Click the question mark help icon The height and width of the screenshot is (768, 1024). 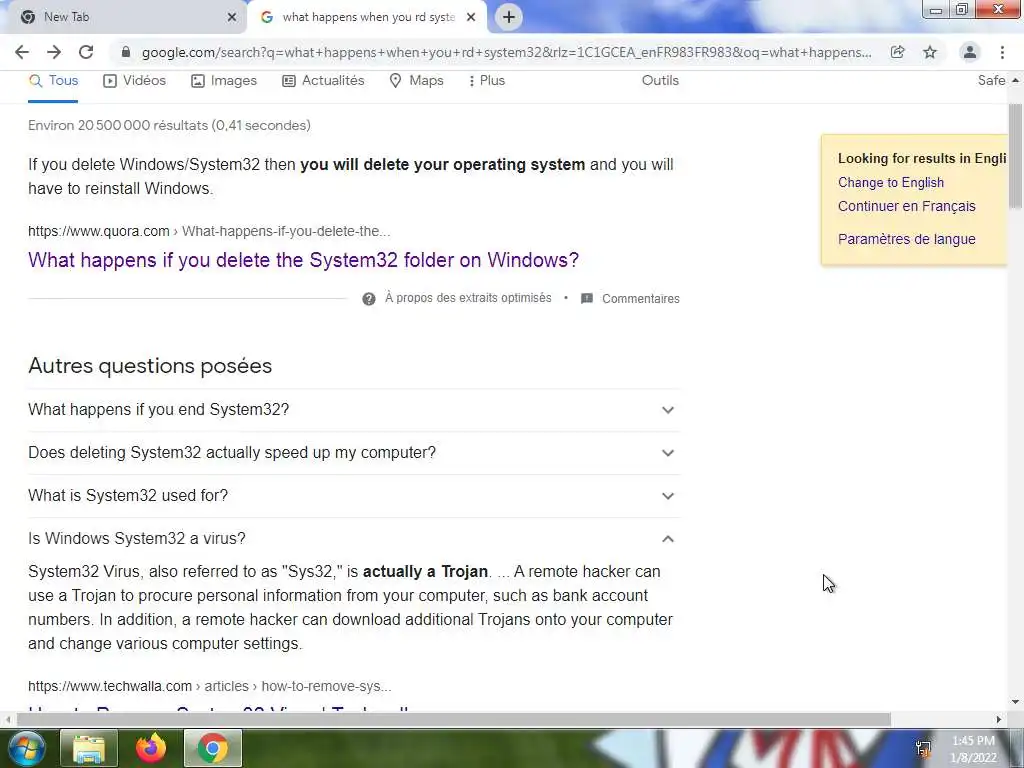coord(369,298)
